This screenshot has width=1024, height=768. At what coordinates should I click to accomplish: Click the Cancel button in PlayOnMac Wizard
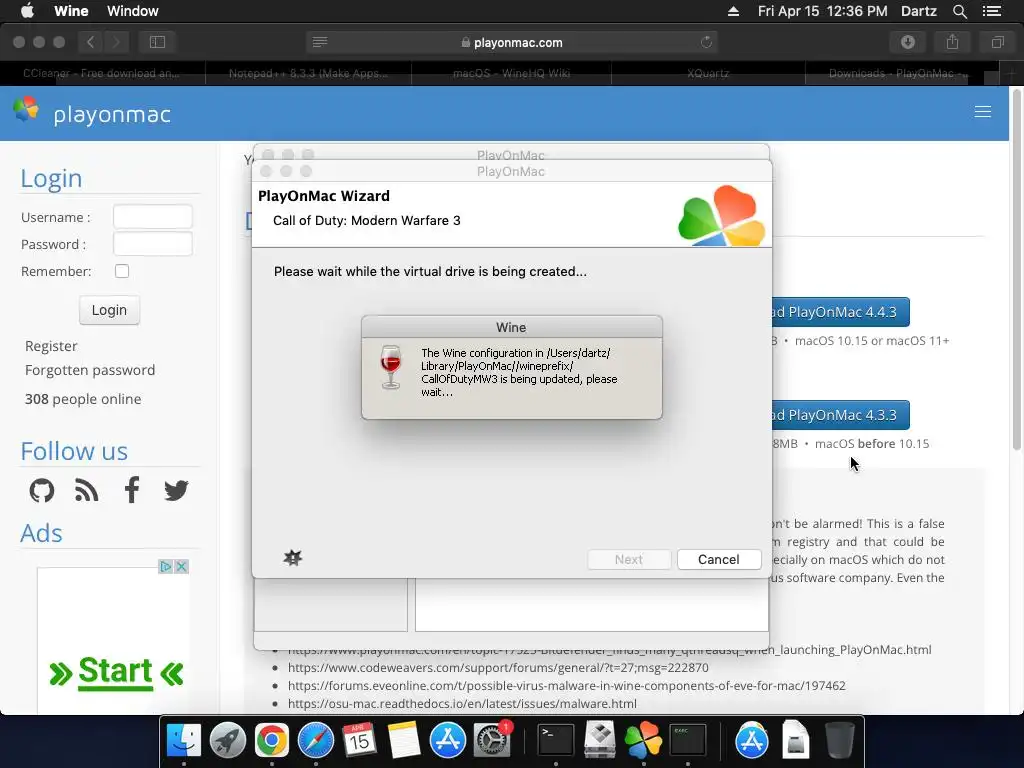click(719, 559)
